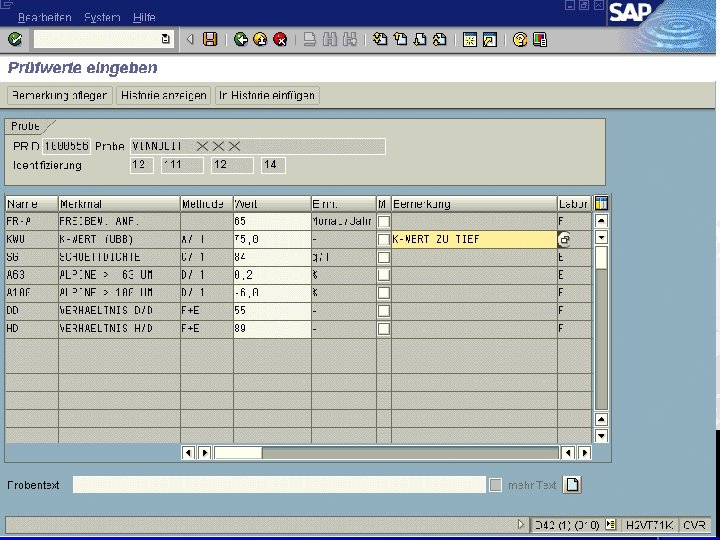Image resolution: width=720 pixels, height=540 pixels.
Task: Tick the M checkbox for SG row
Action: 383,257
